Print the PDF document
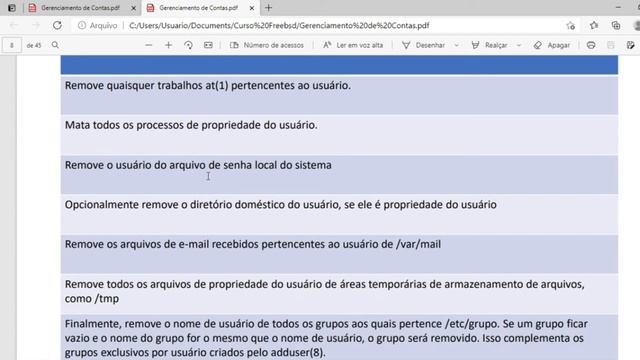 591,45
